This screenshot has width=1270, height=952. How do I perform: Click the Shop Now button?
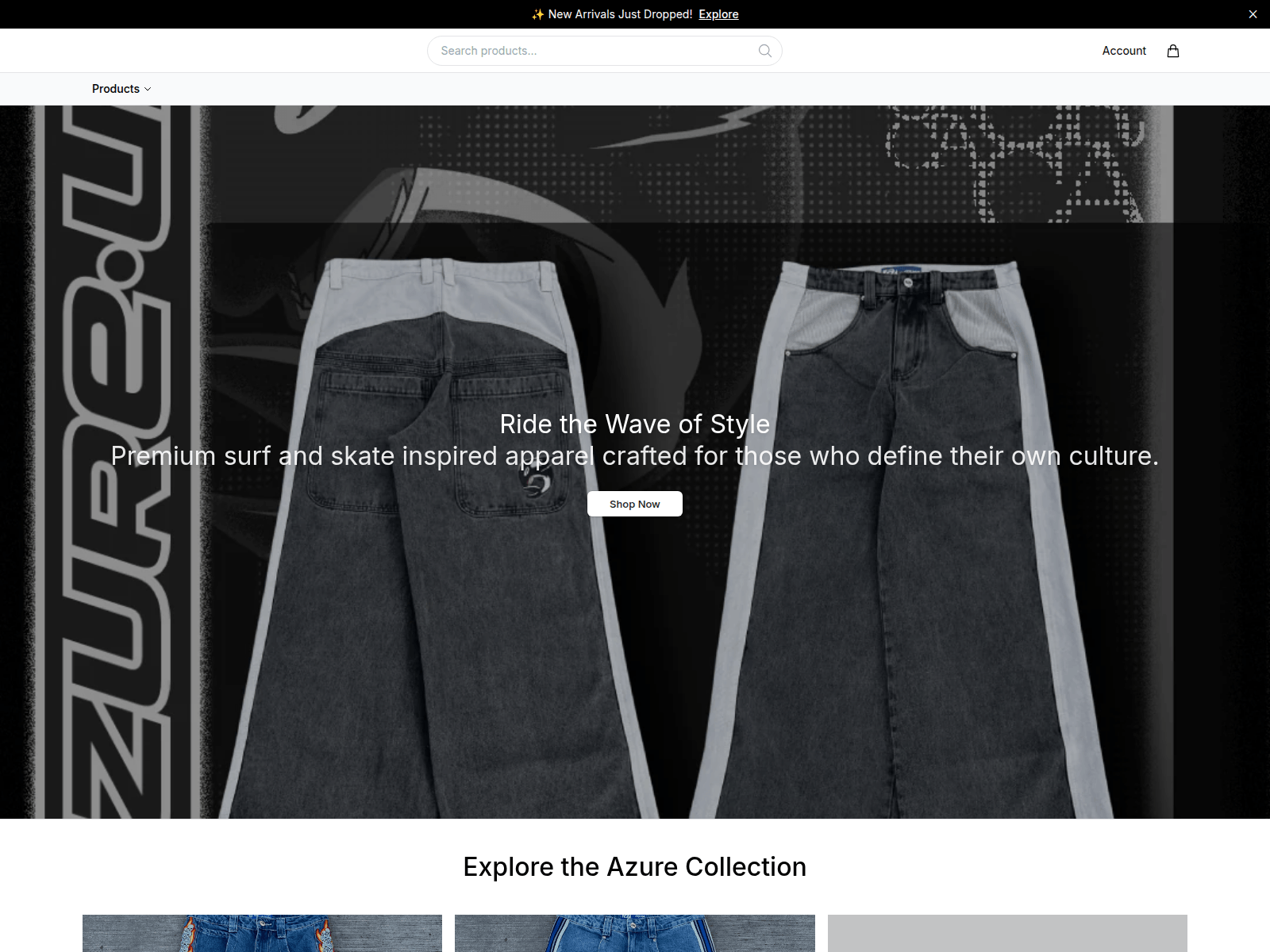pyautogui.click(x=634, y=504)
